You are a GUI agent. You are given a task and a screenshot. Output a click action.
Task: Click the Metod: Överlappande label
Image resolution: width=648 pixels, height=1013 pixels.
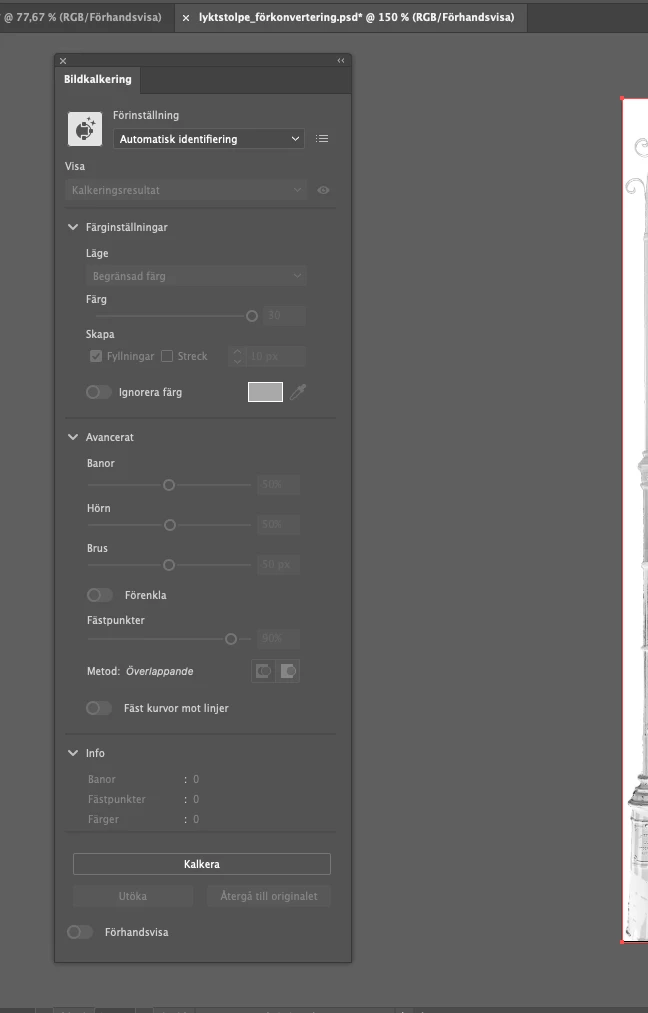pos(140,671)
